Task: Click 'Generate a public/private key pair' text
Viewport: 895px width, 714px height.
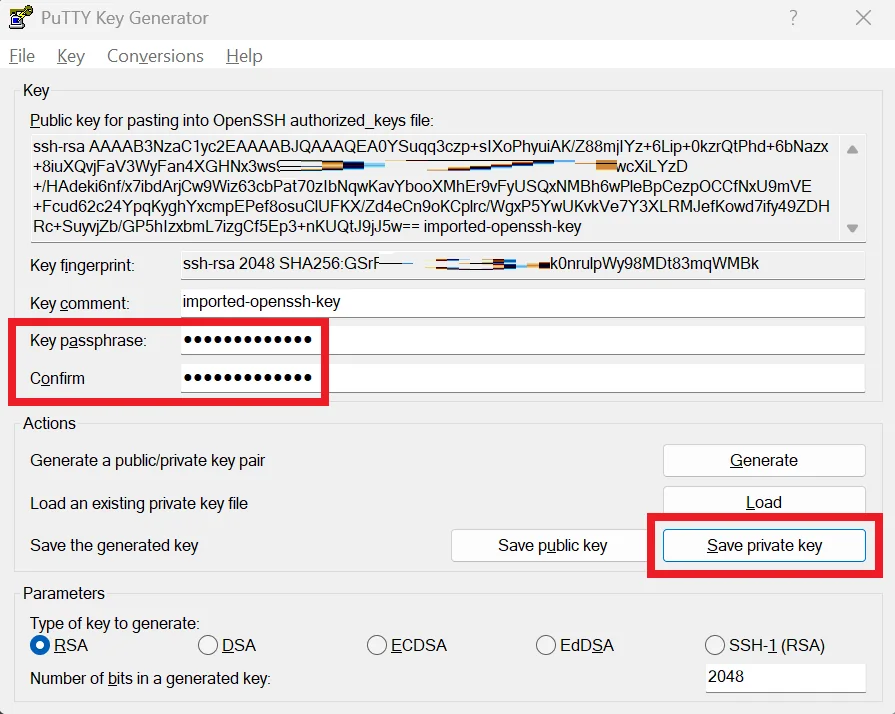Action: 147,461
